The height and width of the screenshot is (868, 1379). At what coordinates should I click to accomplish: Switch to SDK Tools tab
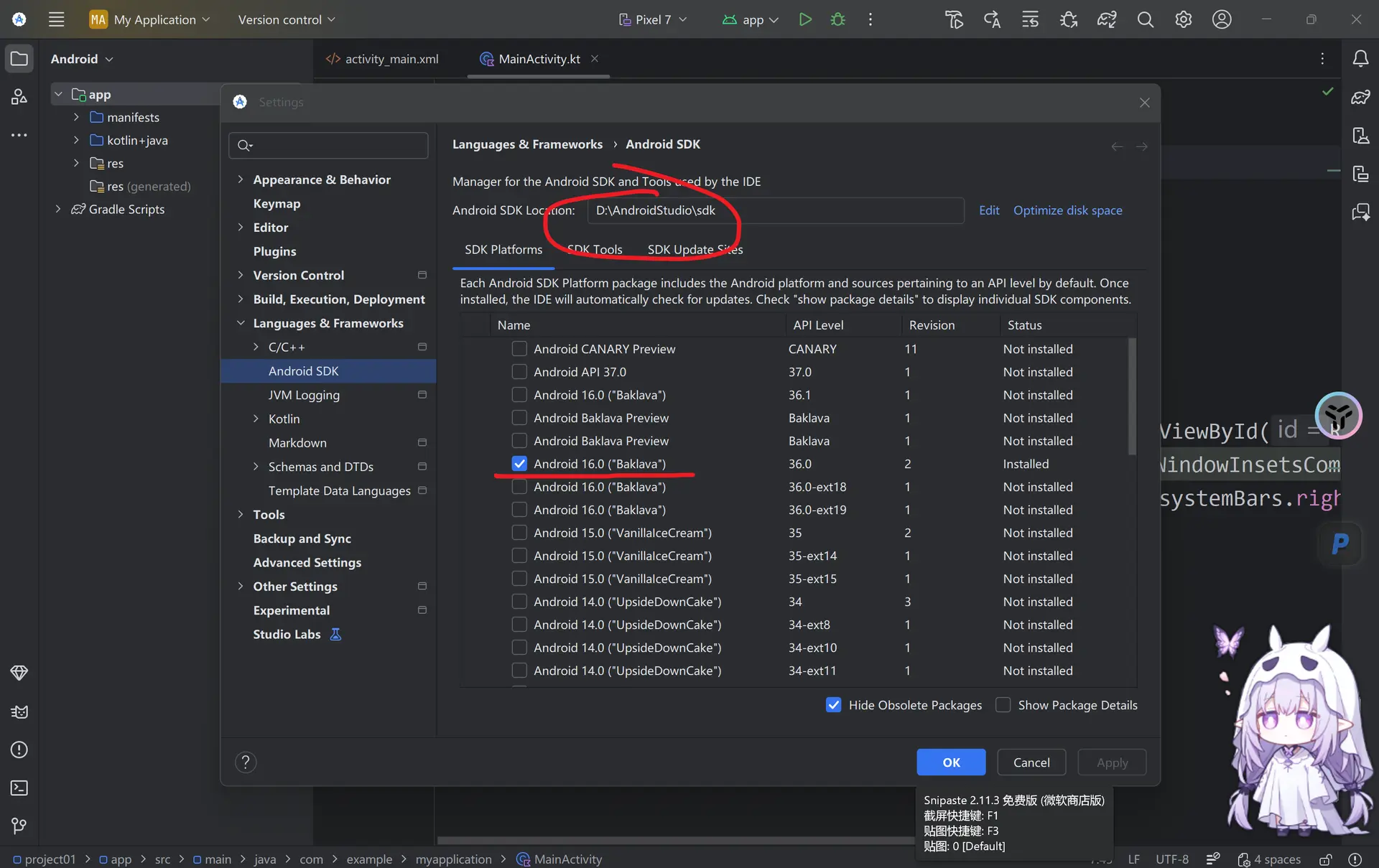click(x=595, y=249)
